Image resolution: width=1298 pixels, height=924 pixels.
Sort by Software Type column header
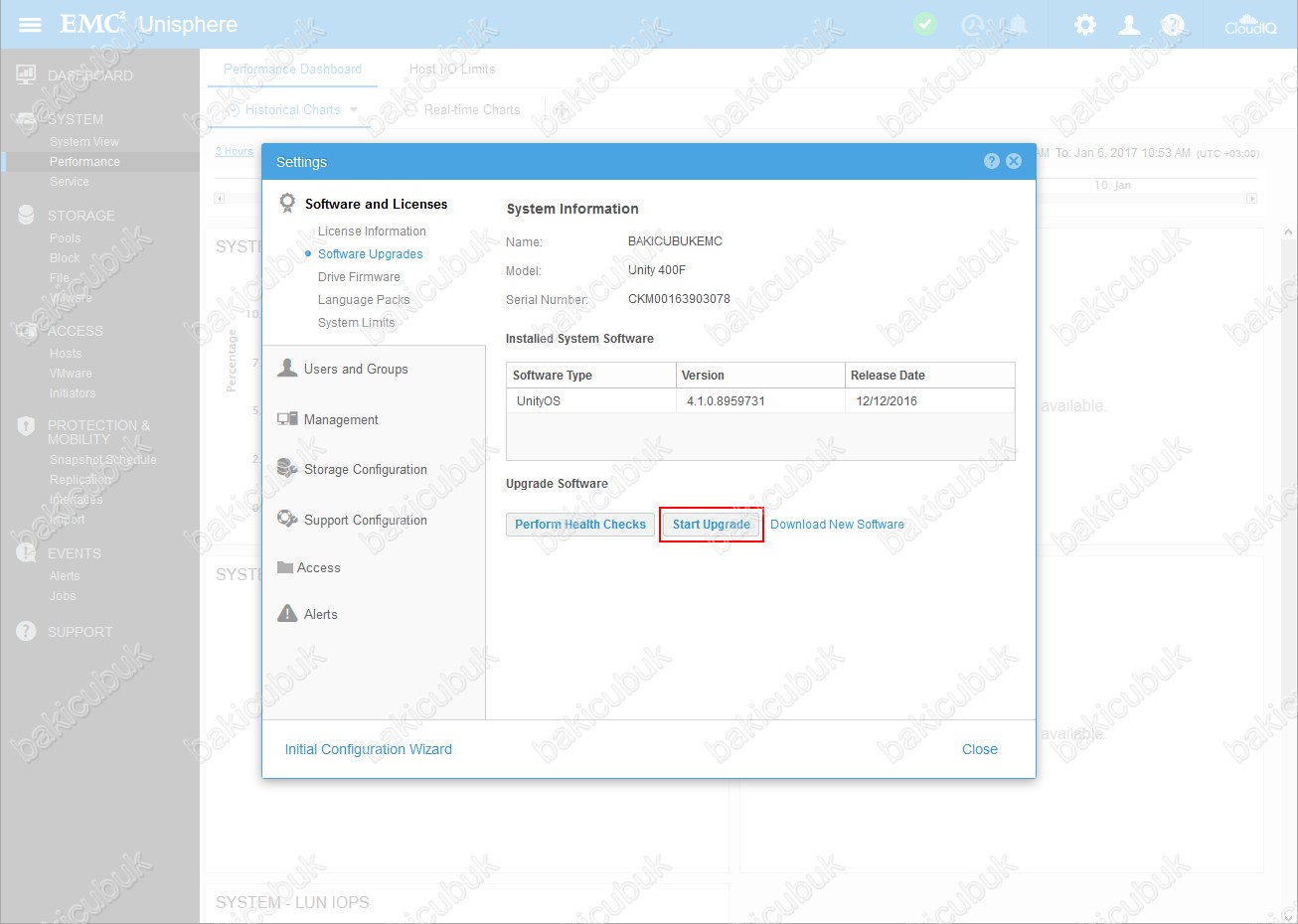pyautogui.click(x=591, y=375)
